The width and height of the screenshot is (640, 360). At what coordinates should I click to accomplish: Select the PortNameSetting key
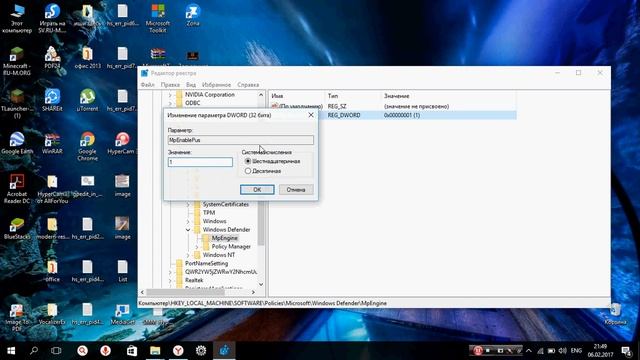click(206, 263)
